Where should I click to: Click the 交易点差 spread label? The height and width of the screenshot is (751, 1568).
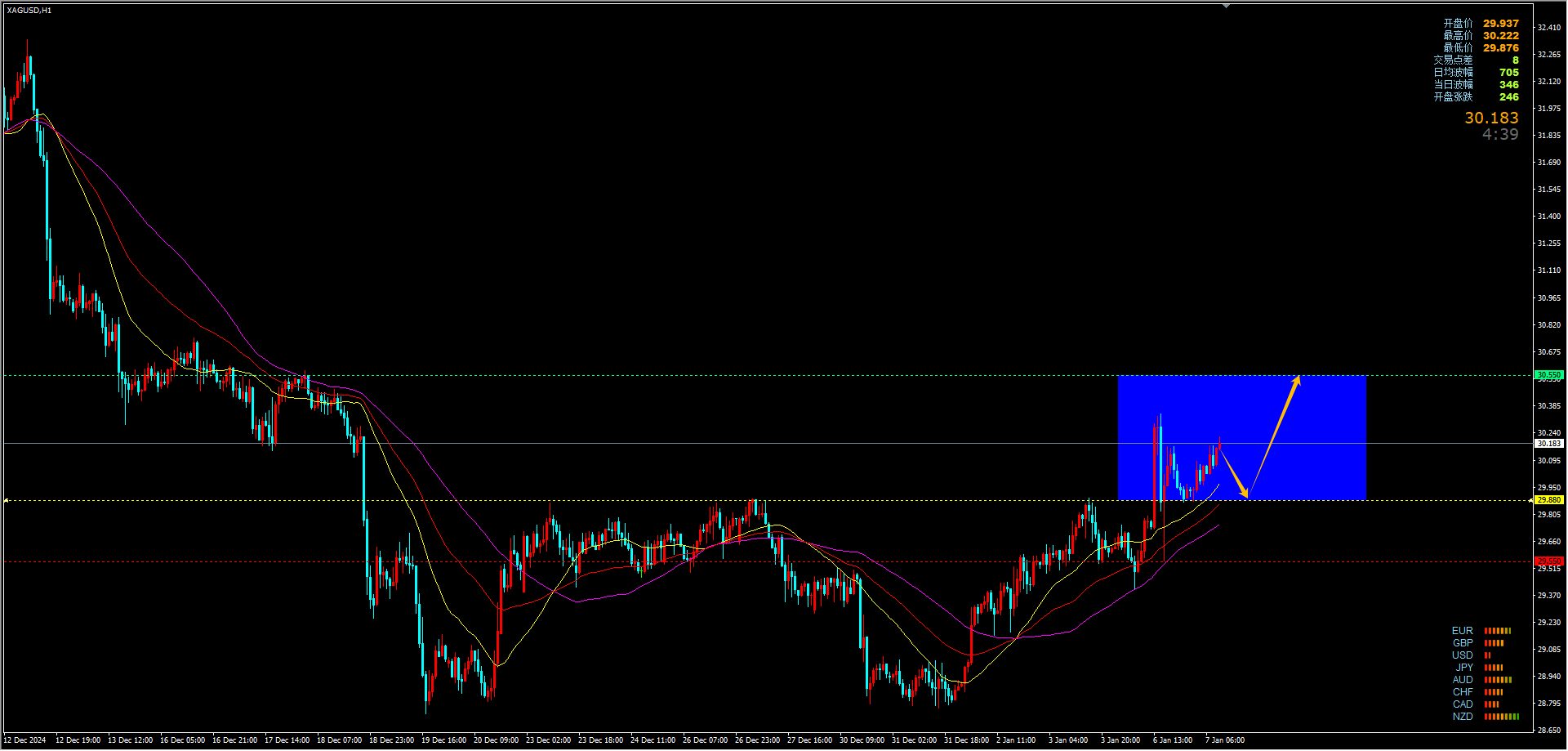click(x=1453, y=60)
